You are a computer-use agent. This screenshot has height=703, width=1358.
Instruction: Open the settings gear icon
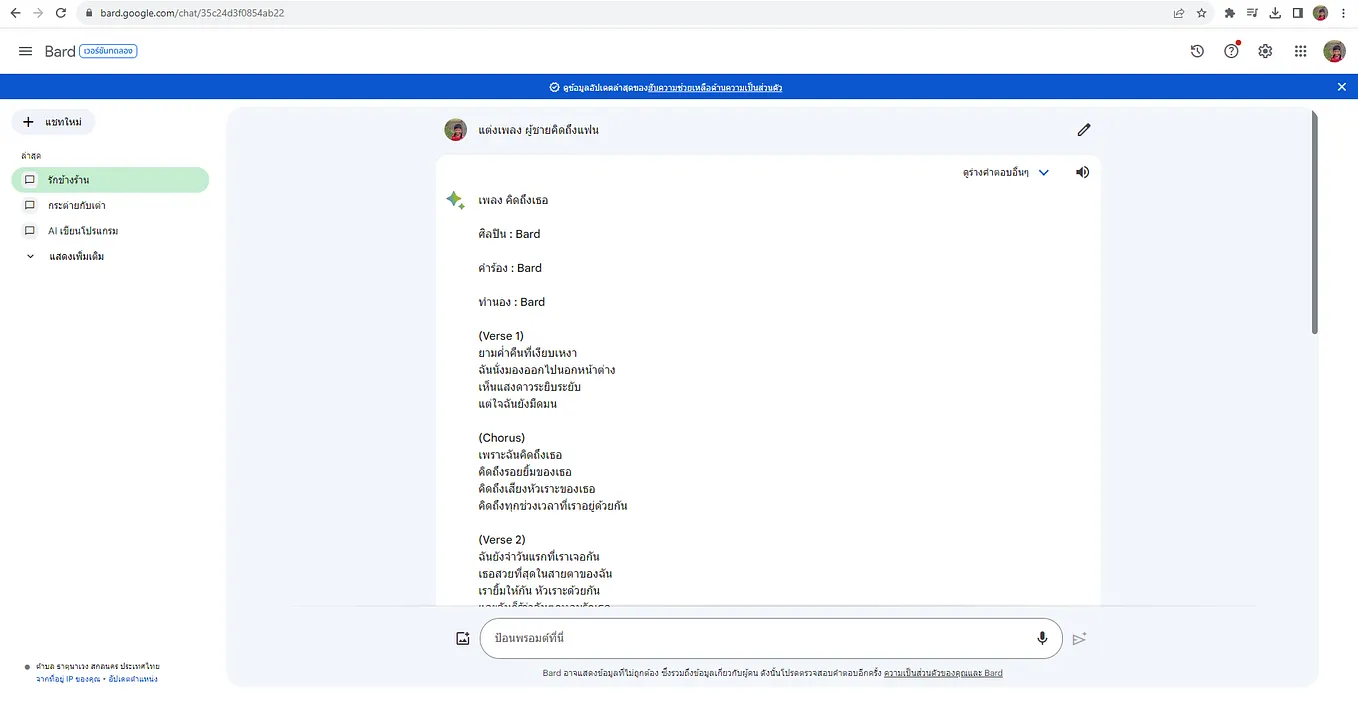[1265, 50]
